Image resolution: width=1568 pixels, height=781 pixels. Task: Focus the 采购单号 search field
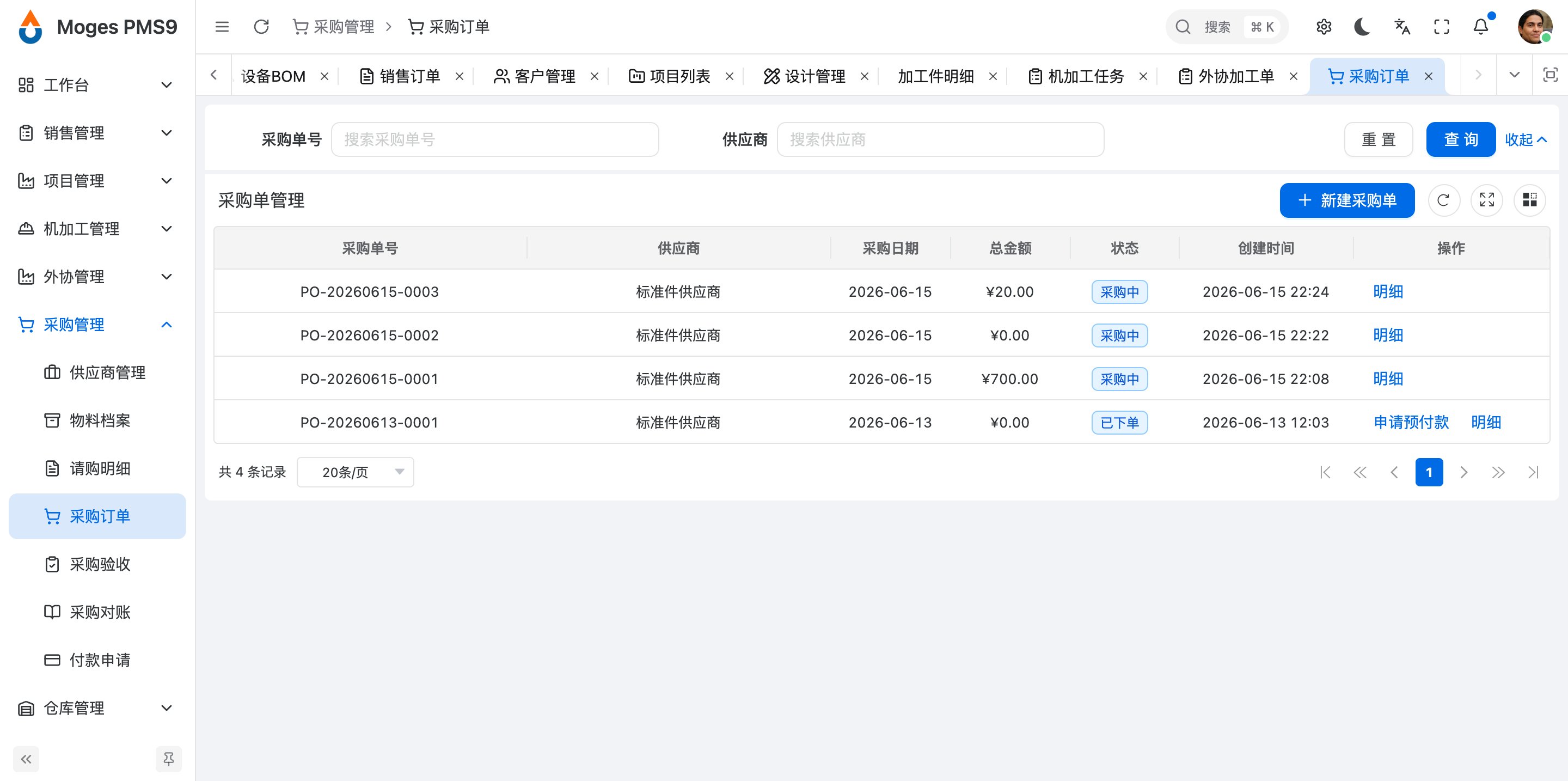coord(495,139)
